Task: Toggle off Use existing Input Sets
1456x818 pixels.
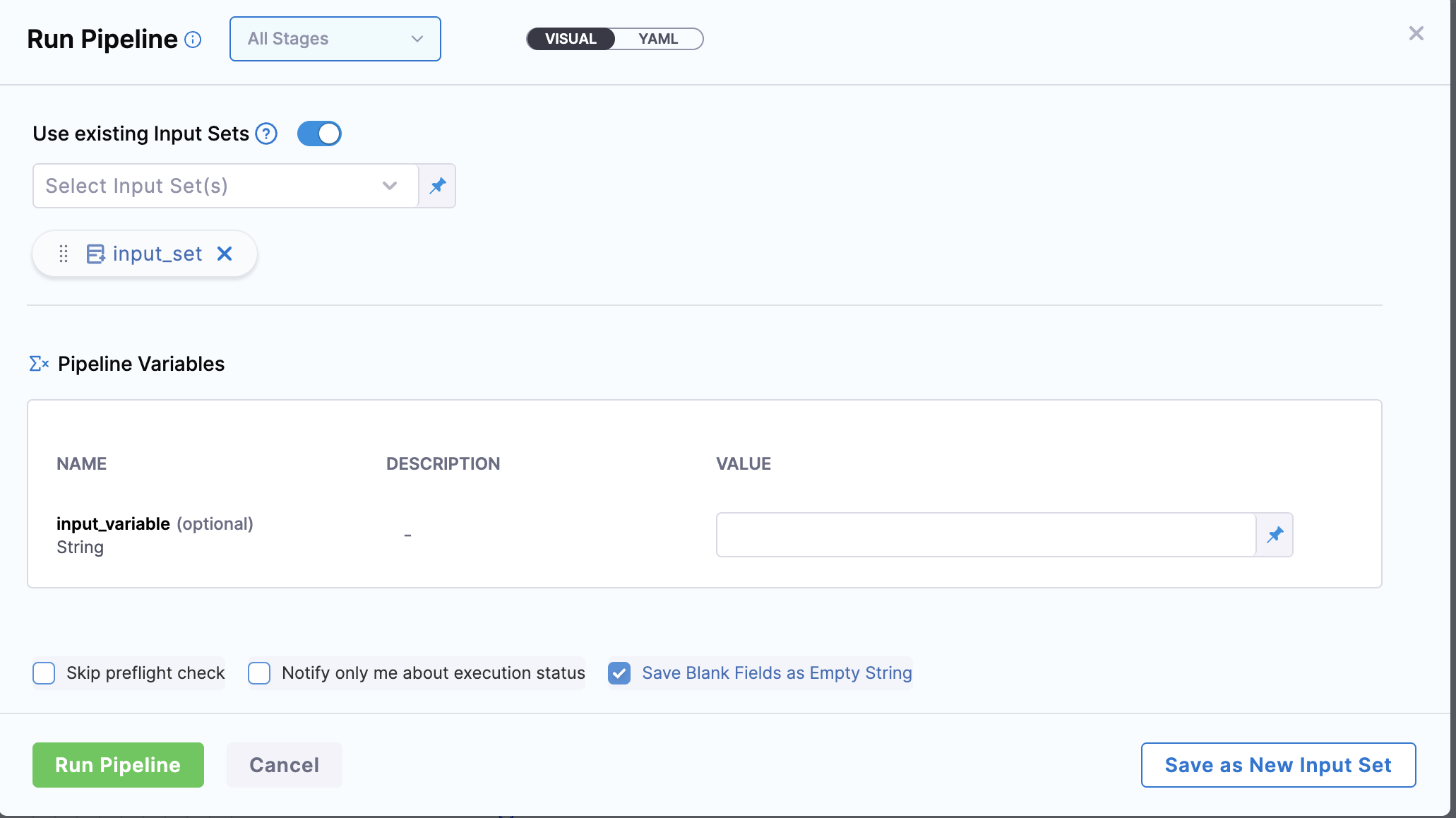Action: click(x=319, y=134)
